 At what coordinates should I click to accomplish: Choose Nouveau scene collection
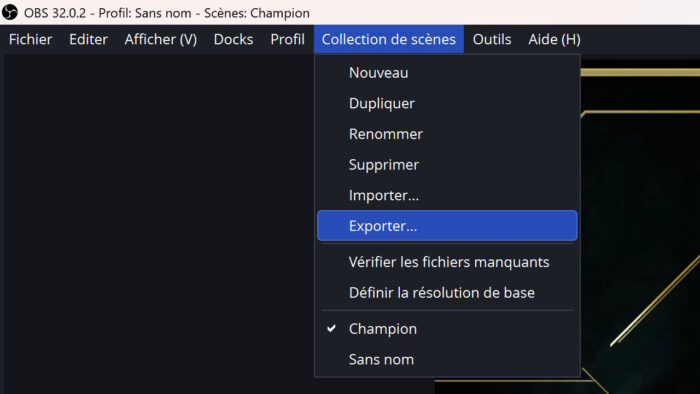pyautogui.click(x=447, y=73)
